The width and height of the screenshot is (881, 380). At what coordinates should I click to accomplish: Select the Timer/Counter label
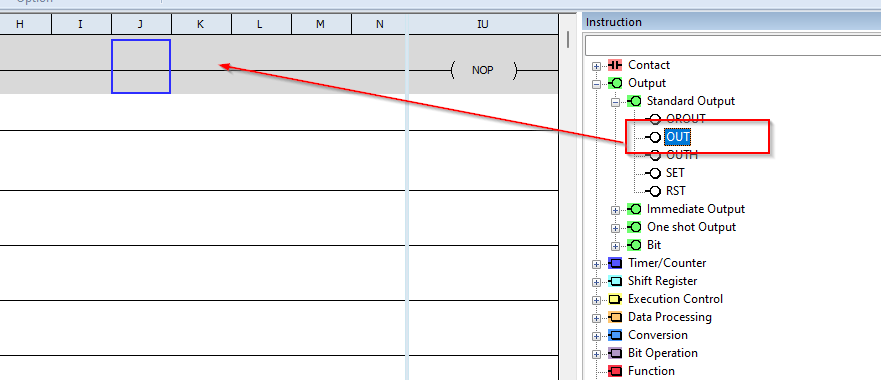(667, 263)
